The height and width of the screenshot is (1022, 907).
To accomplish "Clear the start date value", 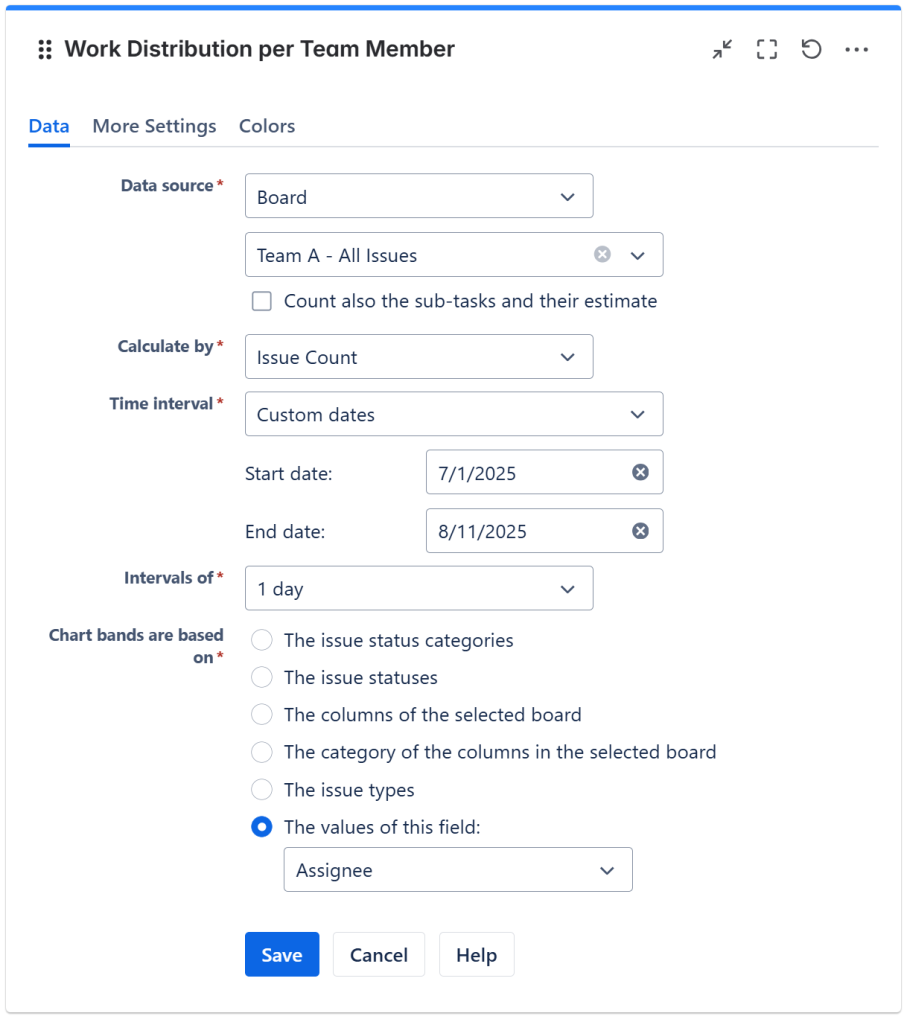I will click(x=640, y=472).
